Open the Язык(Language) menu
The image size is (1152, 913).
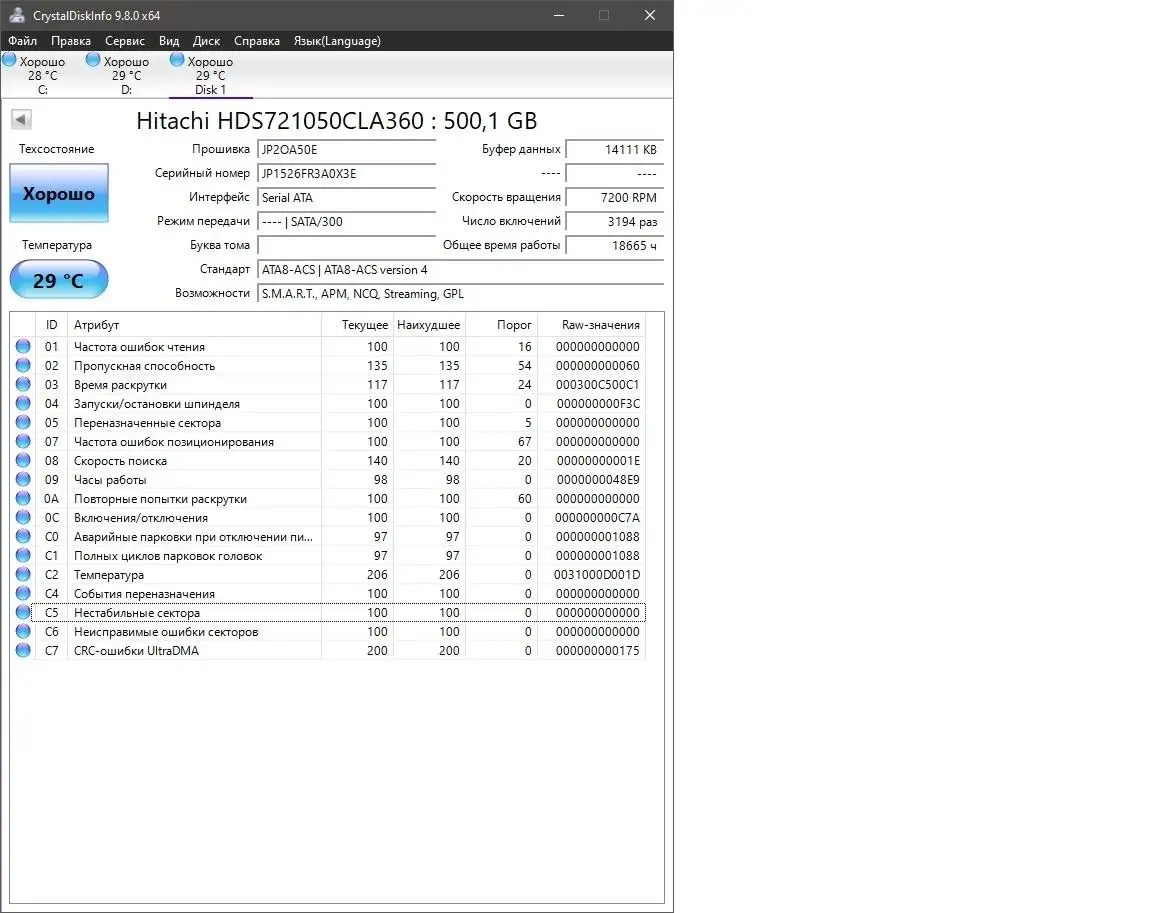click(x=336, y=41)
